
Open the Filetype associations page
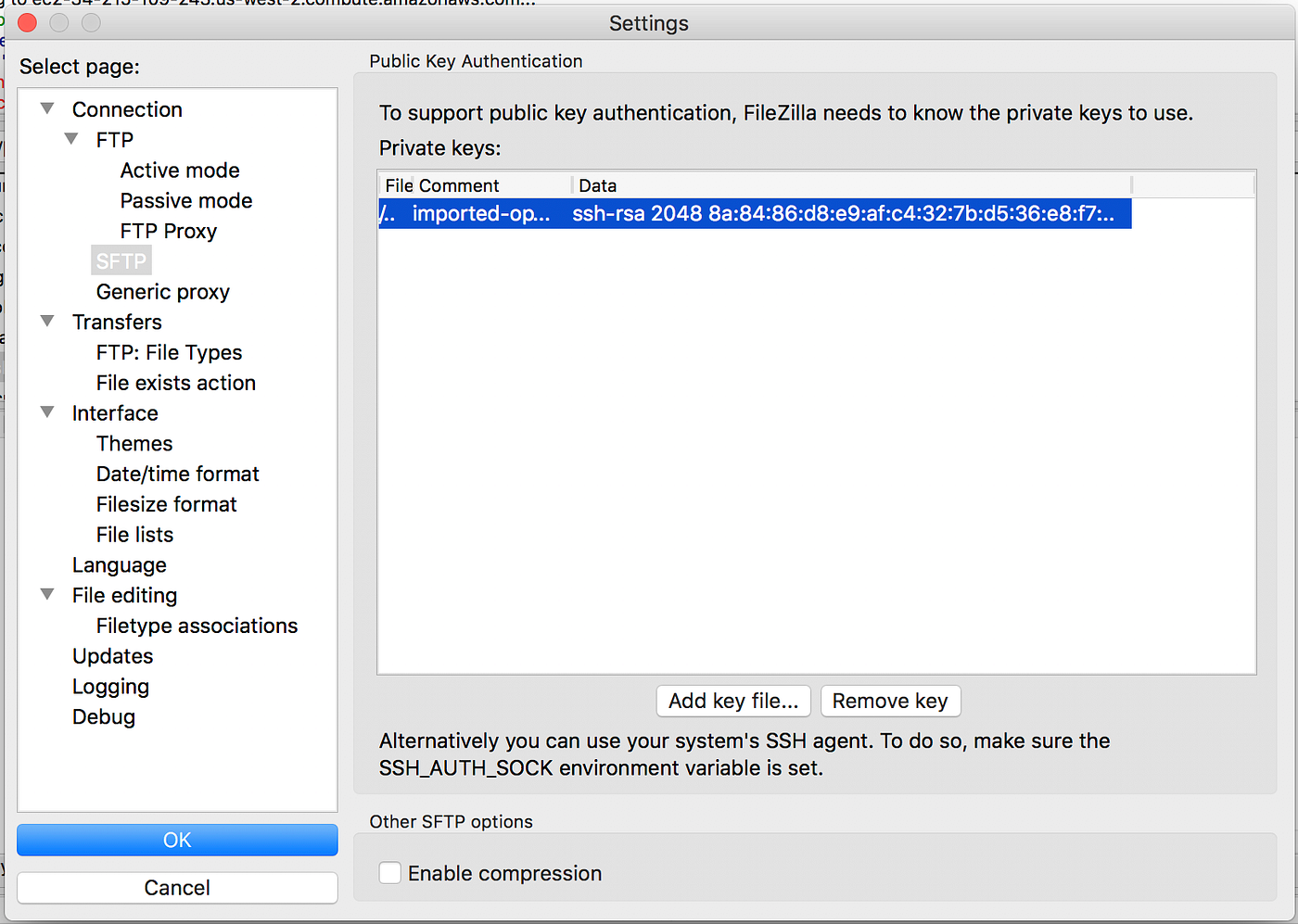[197, 626]
